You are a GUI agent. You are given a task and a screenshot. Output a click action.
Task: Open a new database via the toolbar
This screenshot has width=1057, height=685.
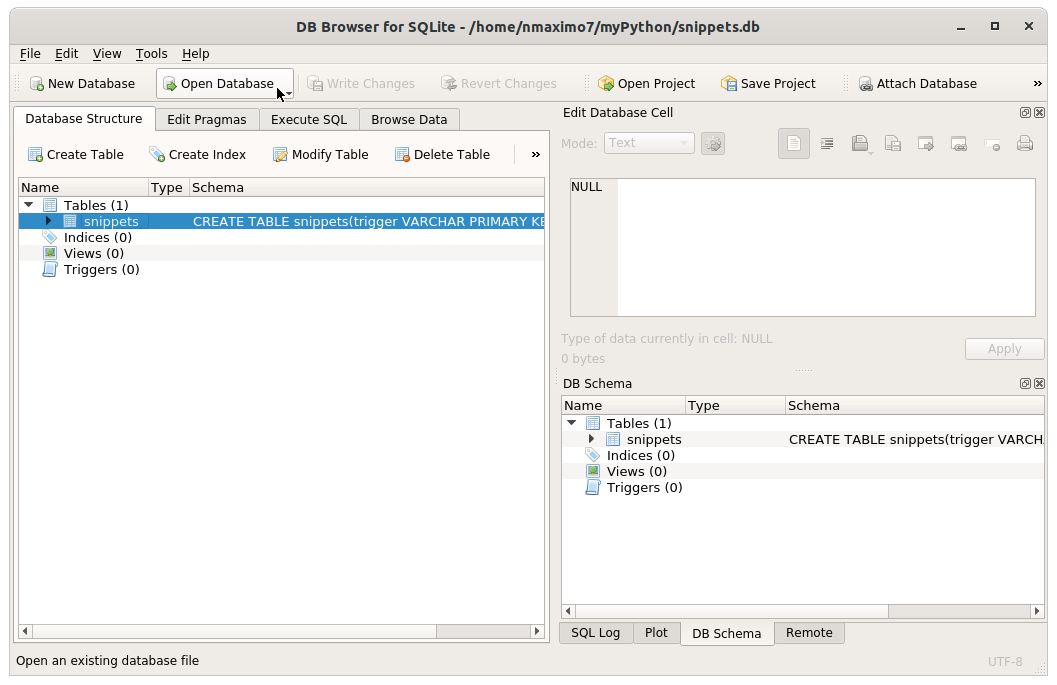(83, 83)
